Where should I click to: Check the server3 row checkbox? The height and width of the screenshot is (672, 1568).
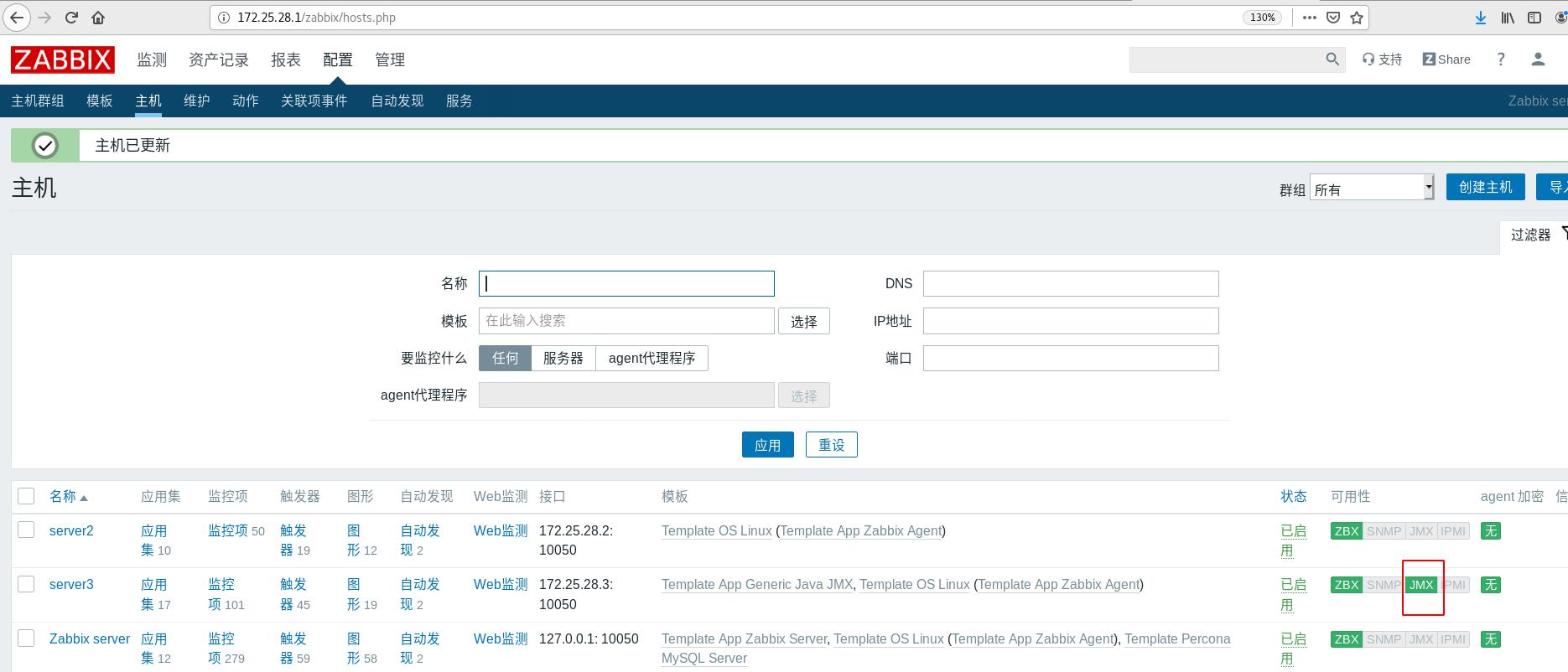(26, 584)
